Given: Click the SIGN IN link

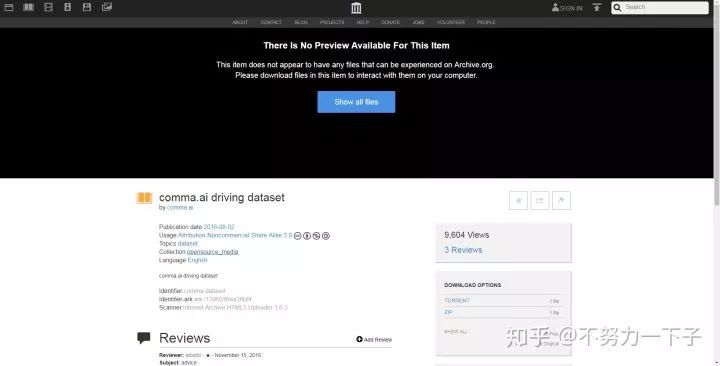Looking at the screenshot, I should (x=567, y=8).
